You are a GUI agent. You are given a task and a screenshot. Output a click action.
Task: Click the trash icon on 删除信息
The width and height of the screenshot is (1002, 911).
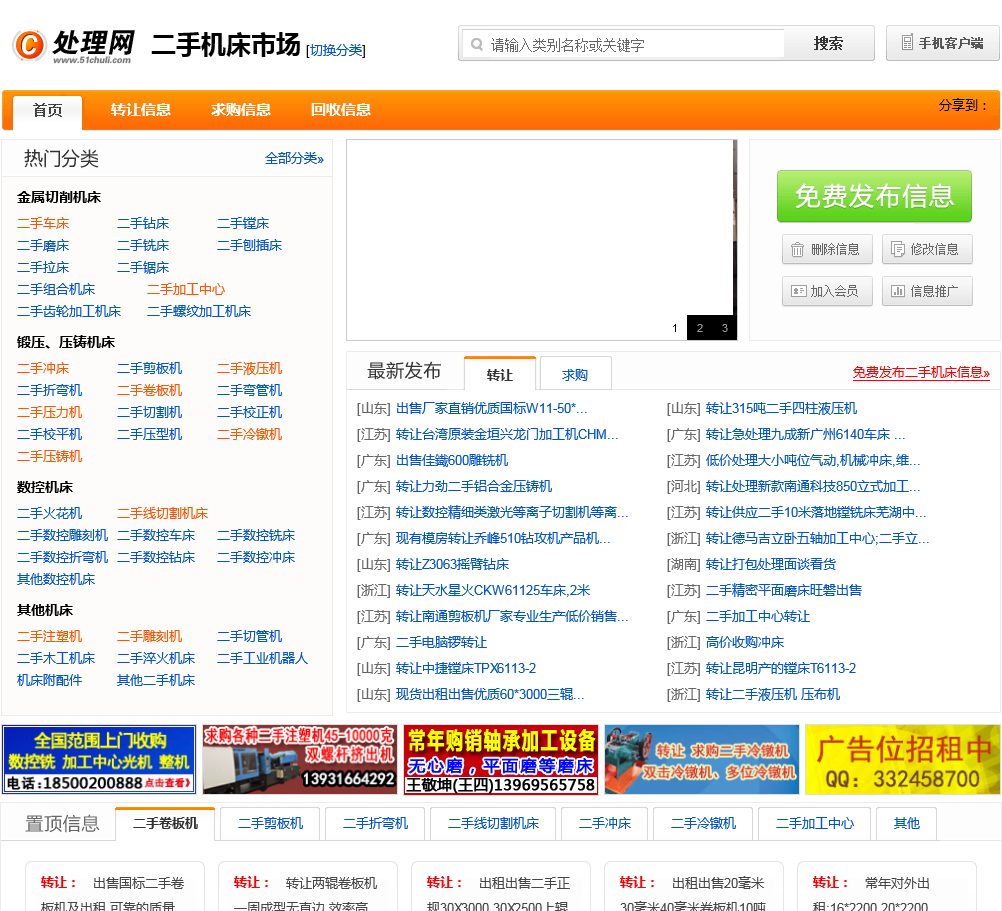click(798, 249)
